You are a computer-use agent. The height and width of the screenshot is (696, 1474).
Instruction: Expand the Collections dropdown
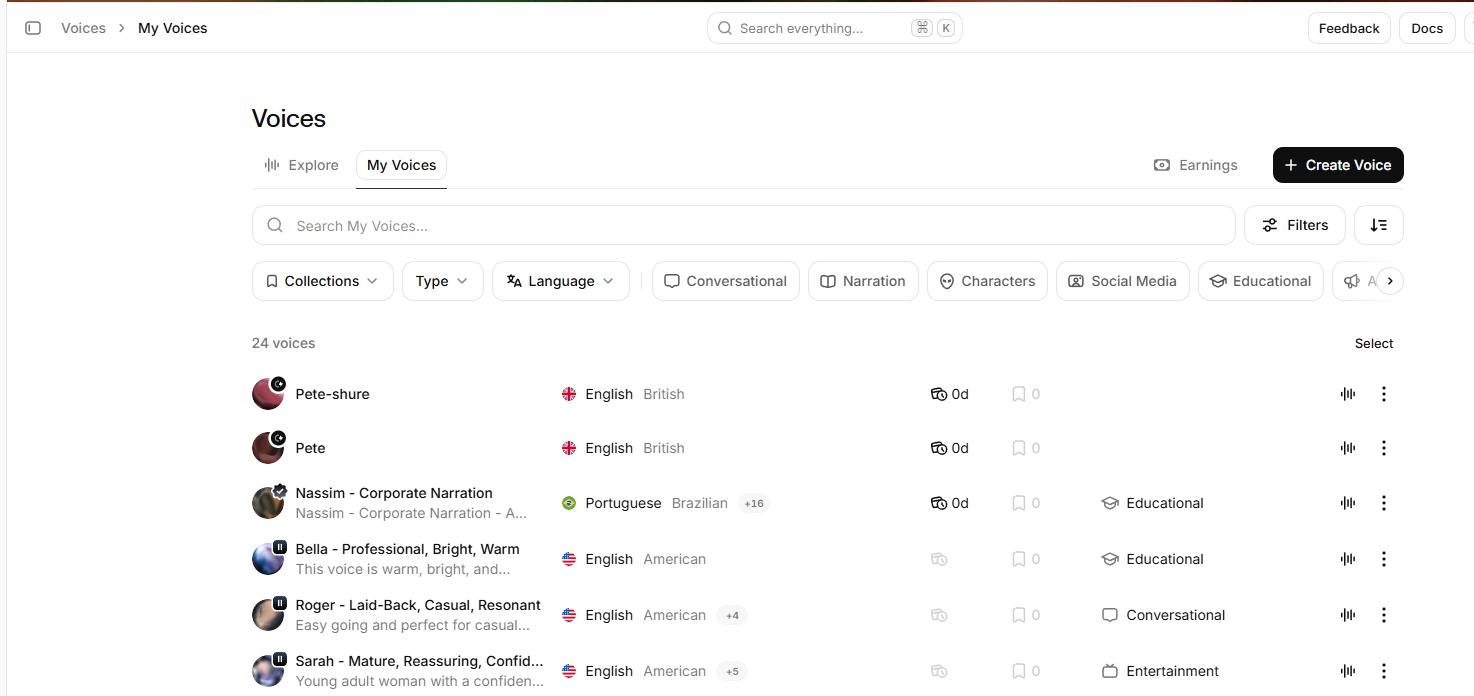323,281
